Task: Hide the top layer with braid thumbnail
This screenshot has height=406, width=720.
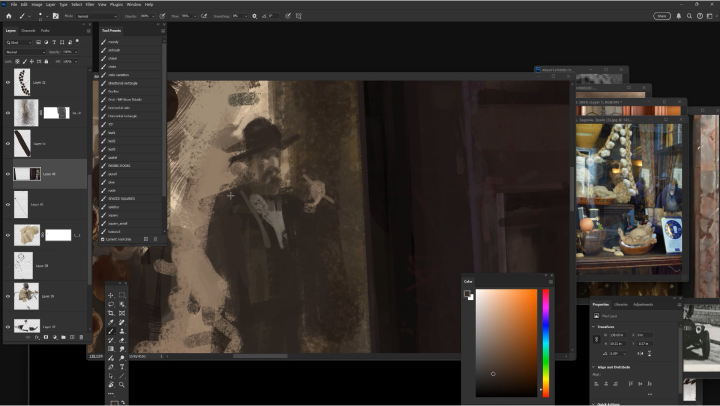Action: pyautogui.click(x=8, y=82)
